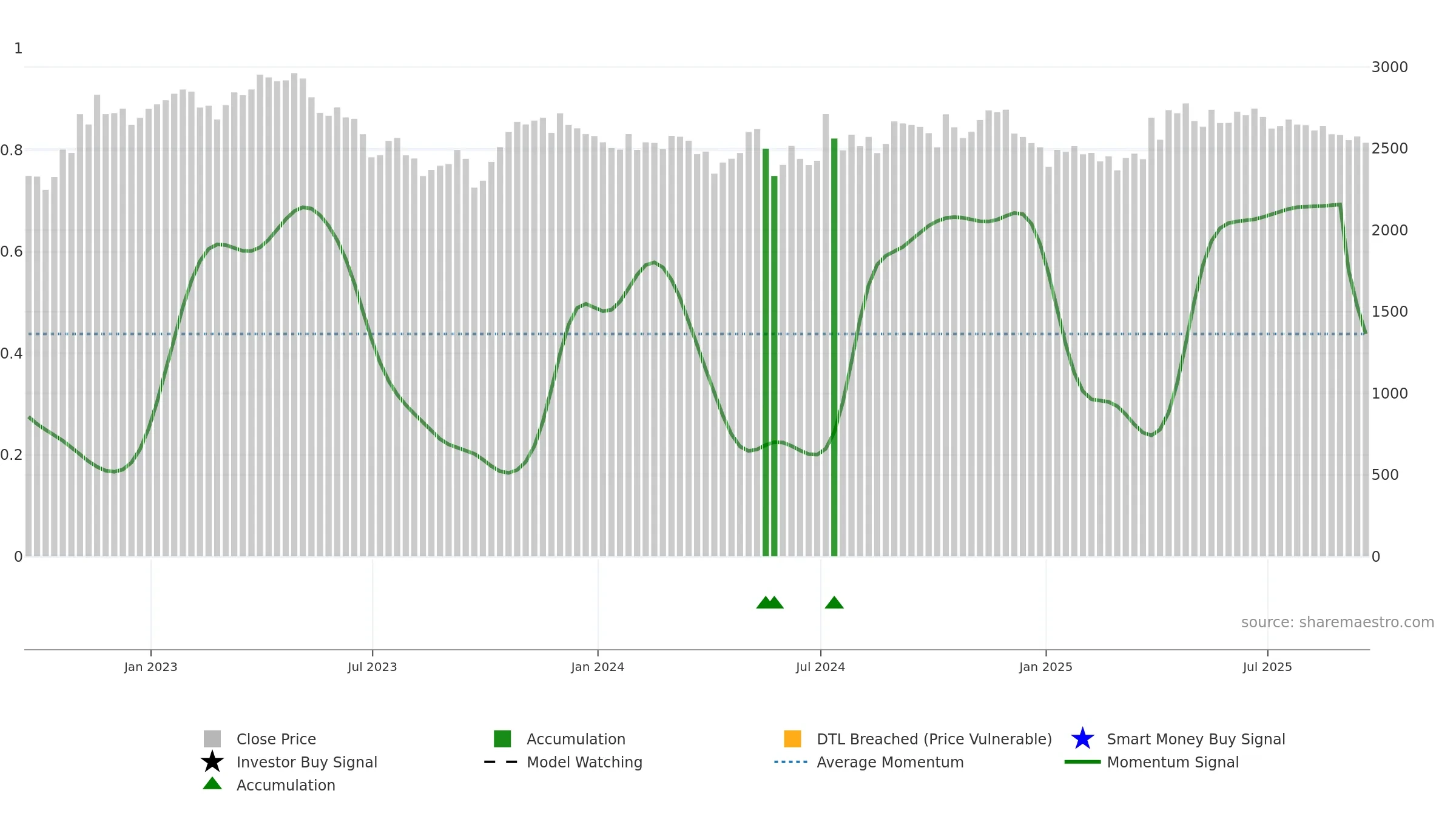The height and width of the screenshot is (819, 1456).
Task: Click the leftmost green accumulation bar
Action: pyautogui.click(x=766, y=352)
